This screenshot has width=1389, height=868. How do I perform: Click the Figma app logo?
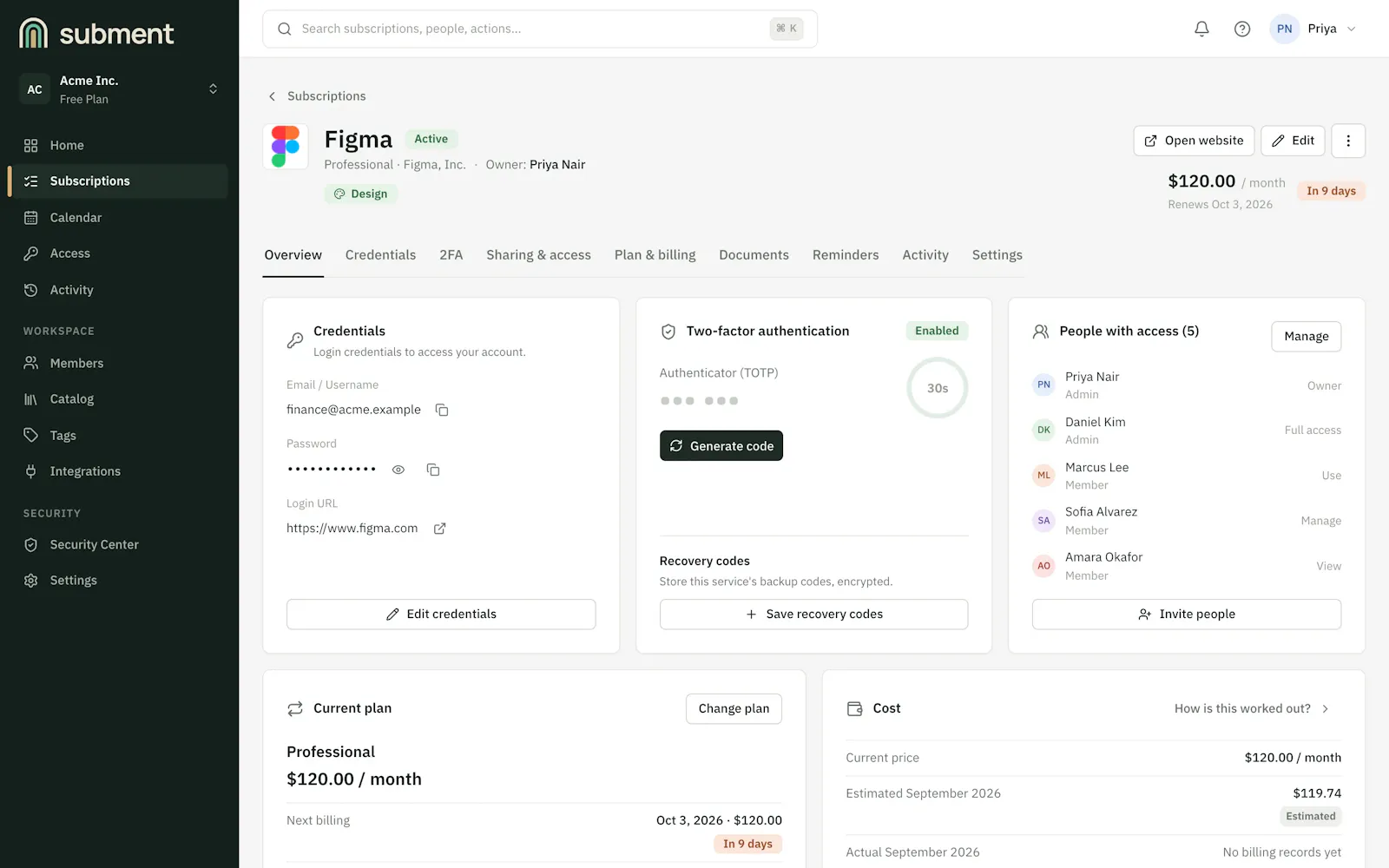pos(286,147)
